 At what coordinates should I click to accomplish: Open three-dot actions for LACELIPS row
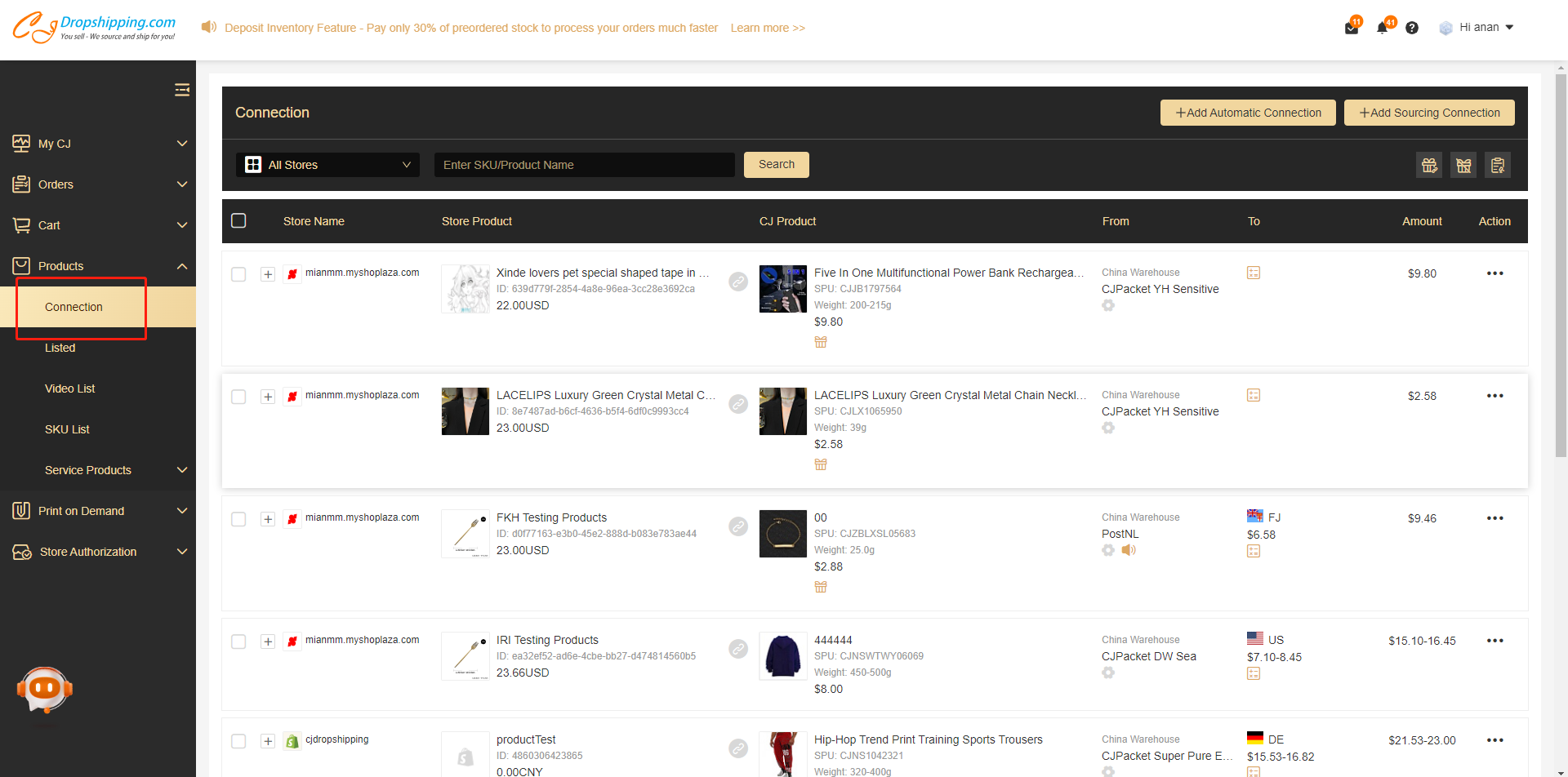click(x=1494, y=396)
